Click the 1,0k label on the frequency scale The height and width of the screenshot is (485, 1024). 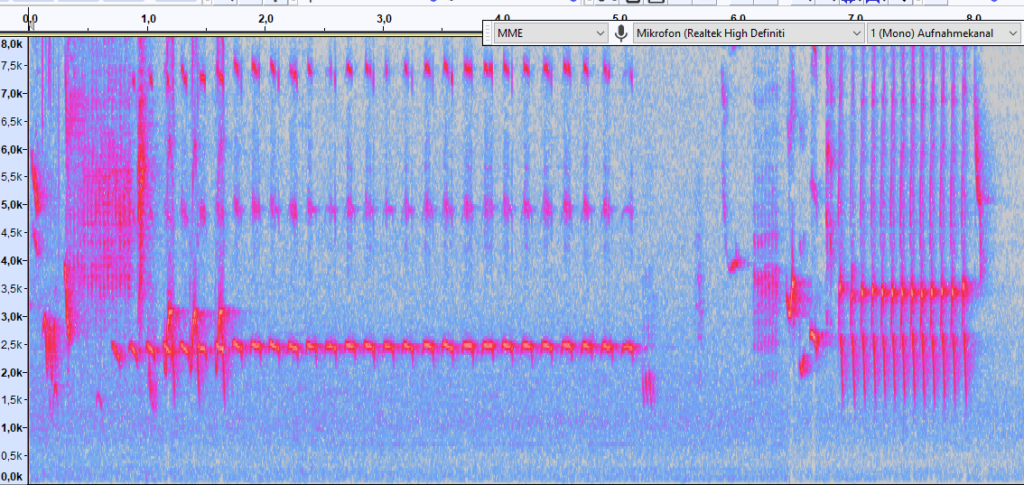[13, 428]
